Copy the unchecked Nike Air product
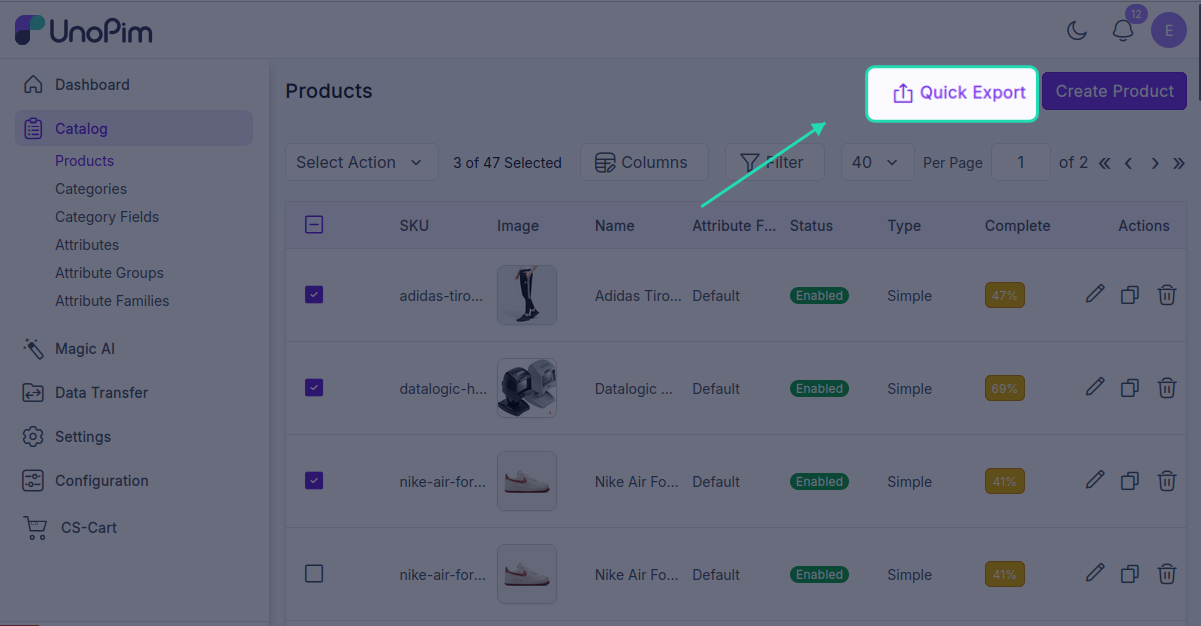This screenshot has height=626, width=1201. pos(1130,574)
